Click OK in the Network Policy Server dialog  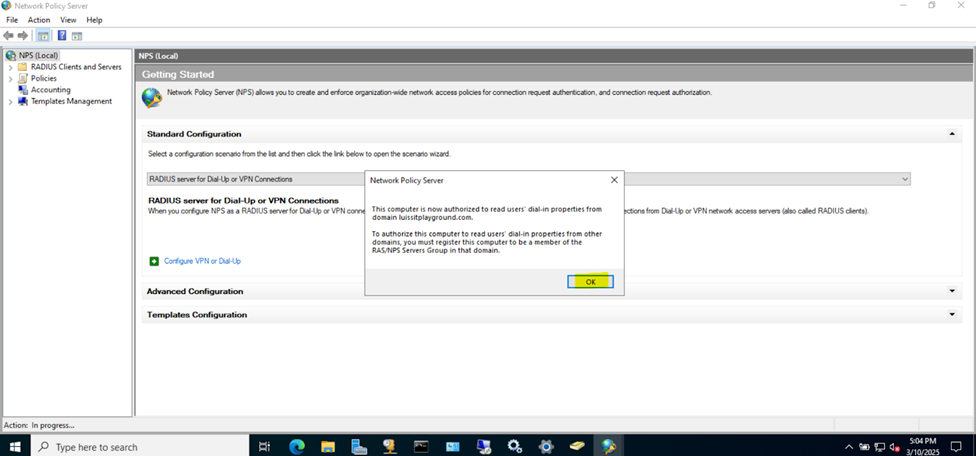590,282
